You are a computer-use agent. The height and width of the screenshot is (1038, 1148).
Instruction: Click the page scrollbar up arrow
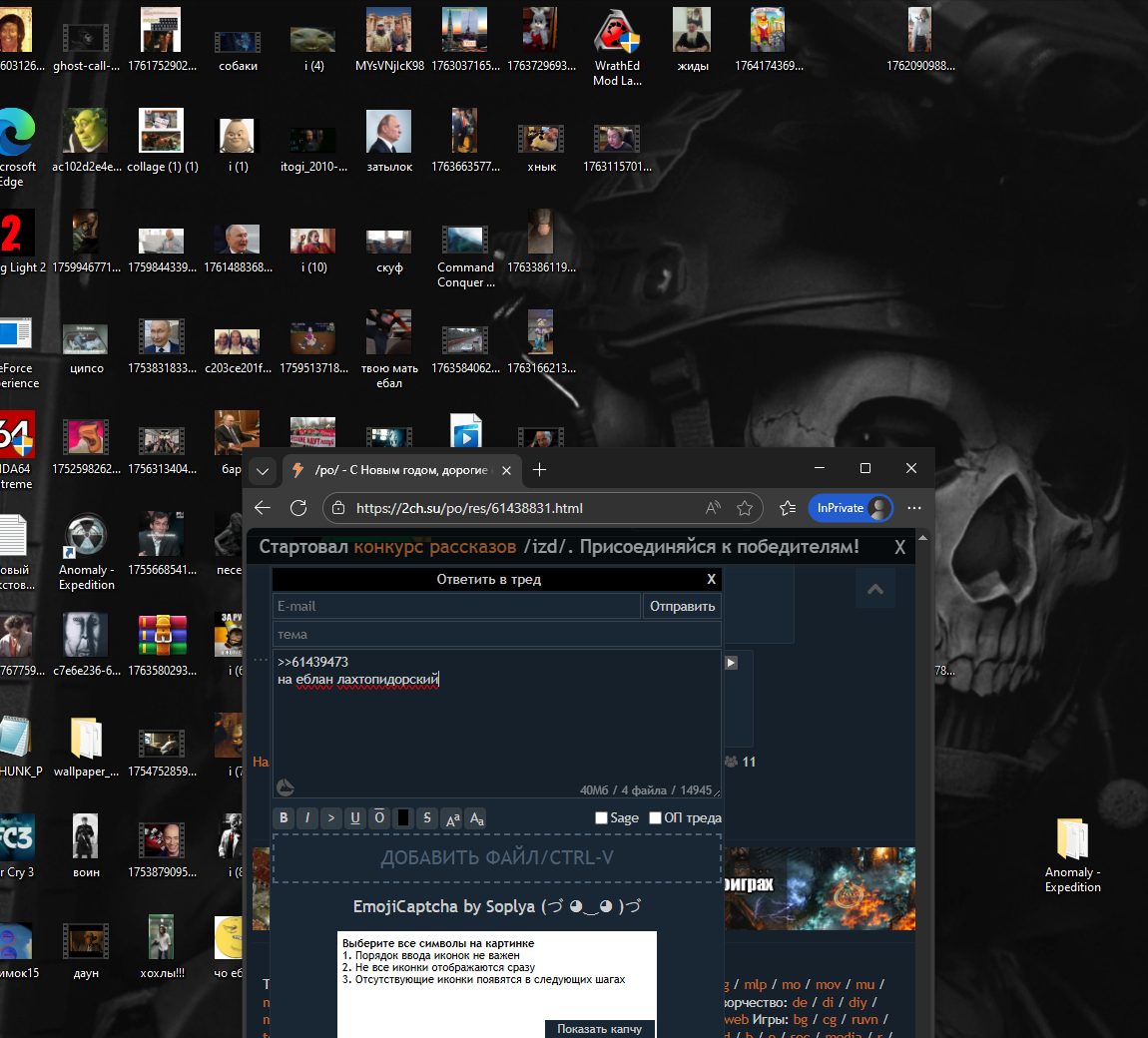pyautogui.click(x=922, y=537)
